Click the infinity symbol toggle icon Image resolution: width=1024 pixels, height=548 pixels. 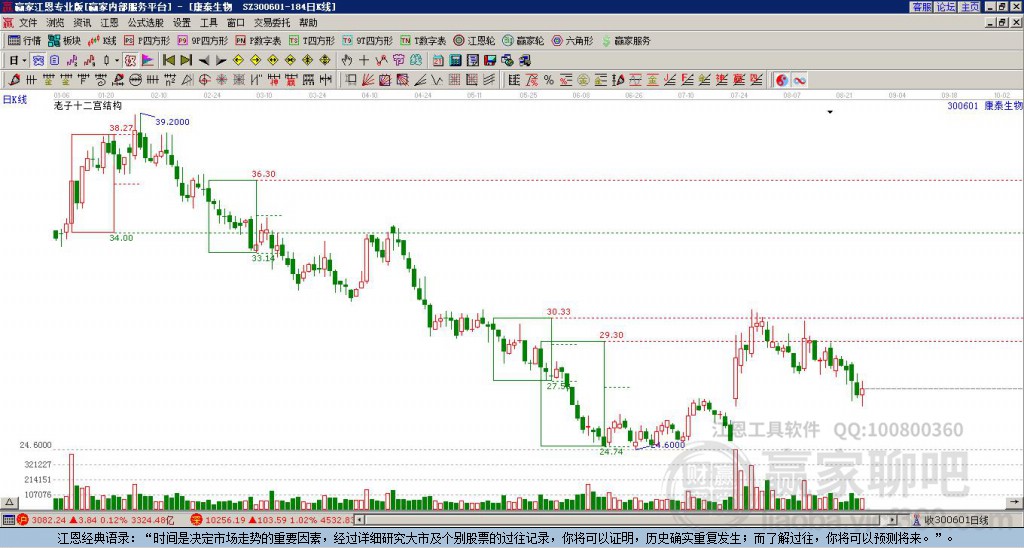799,80
